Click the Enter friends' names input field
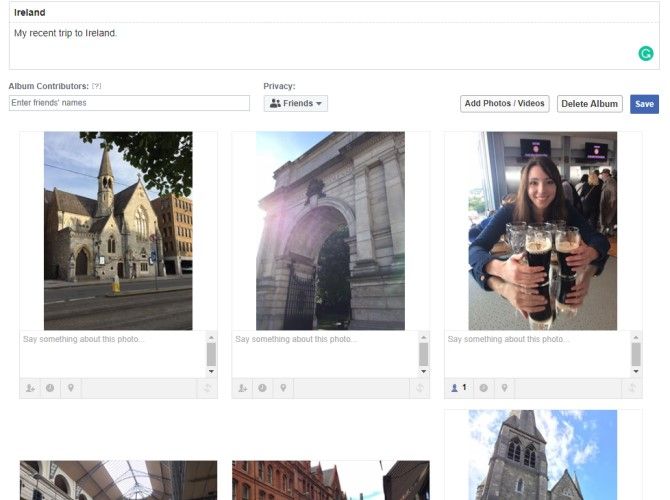This screenshot has width=670, height=500. pyautogui.click(x=129, y=103)
